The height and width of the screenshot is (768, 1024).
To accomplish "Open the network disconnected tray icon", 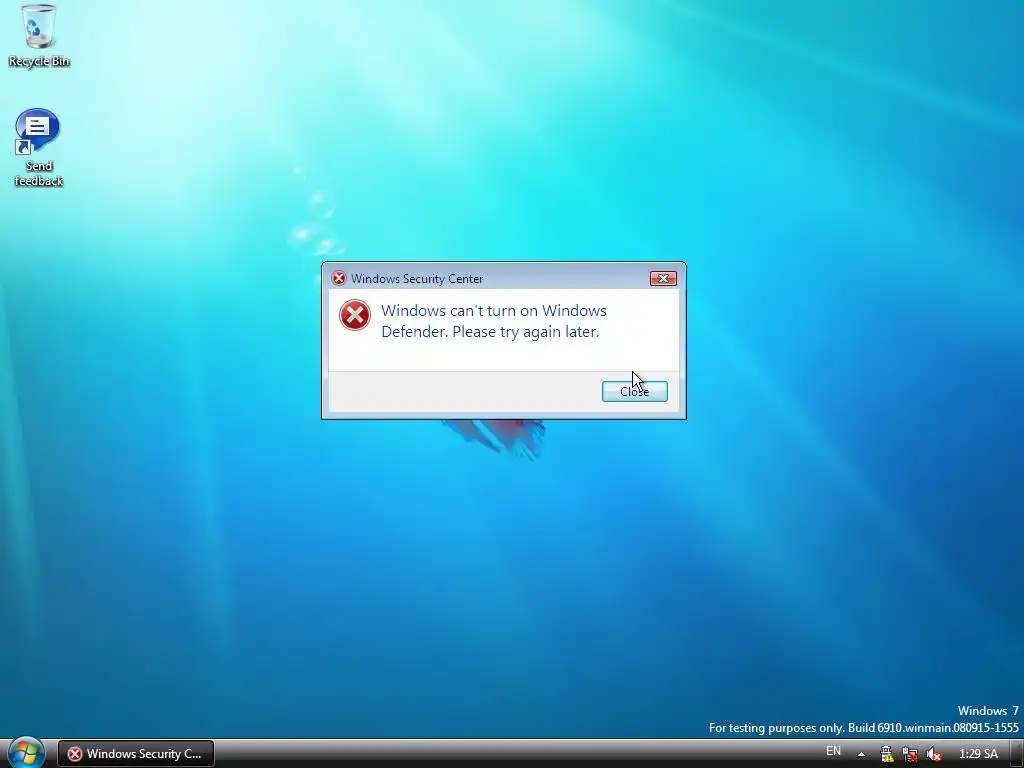I will (x=910, y=754).
